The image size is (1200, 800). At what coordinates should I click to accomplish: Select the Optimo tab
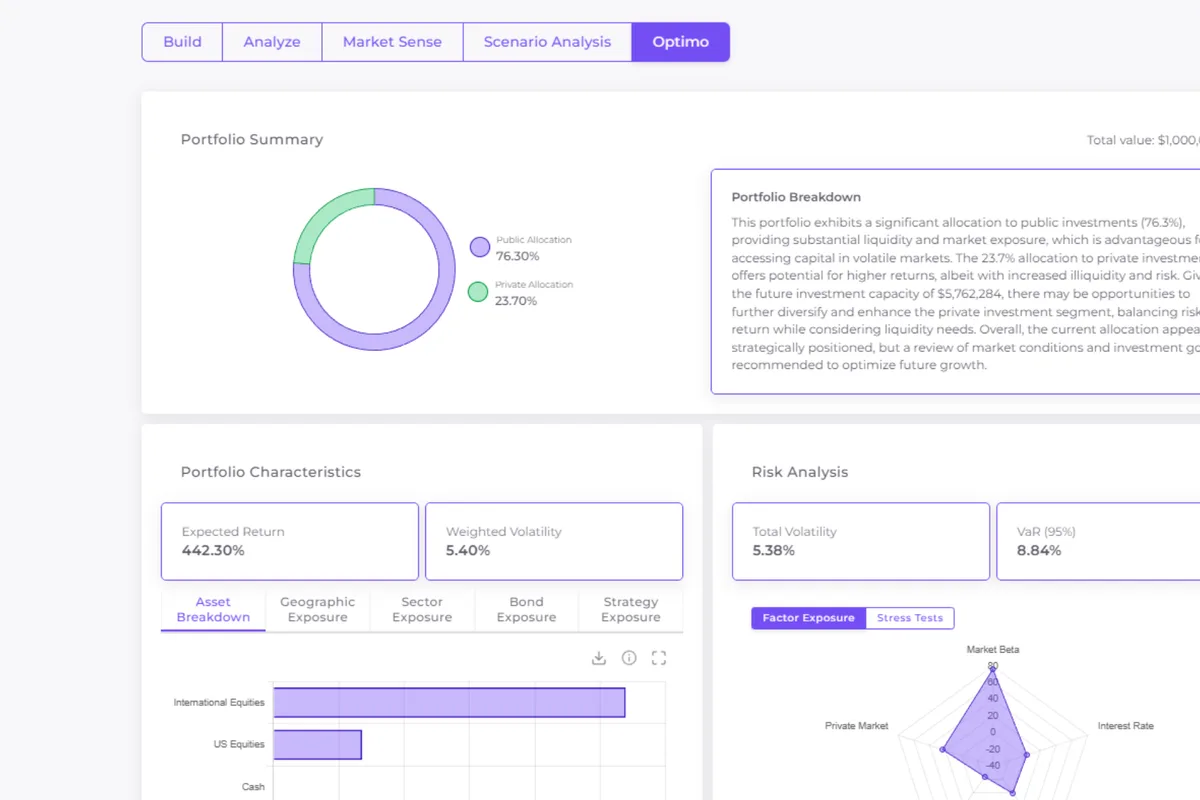pos(680,42)
